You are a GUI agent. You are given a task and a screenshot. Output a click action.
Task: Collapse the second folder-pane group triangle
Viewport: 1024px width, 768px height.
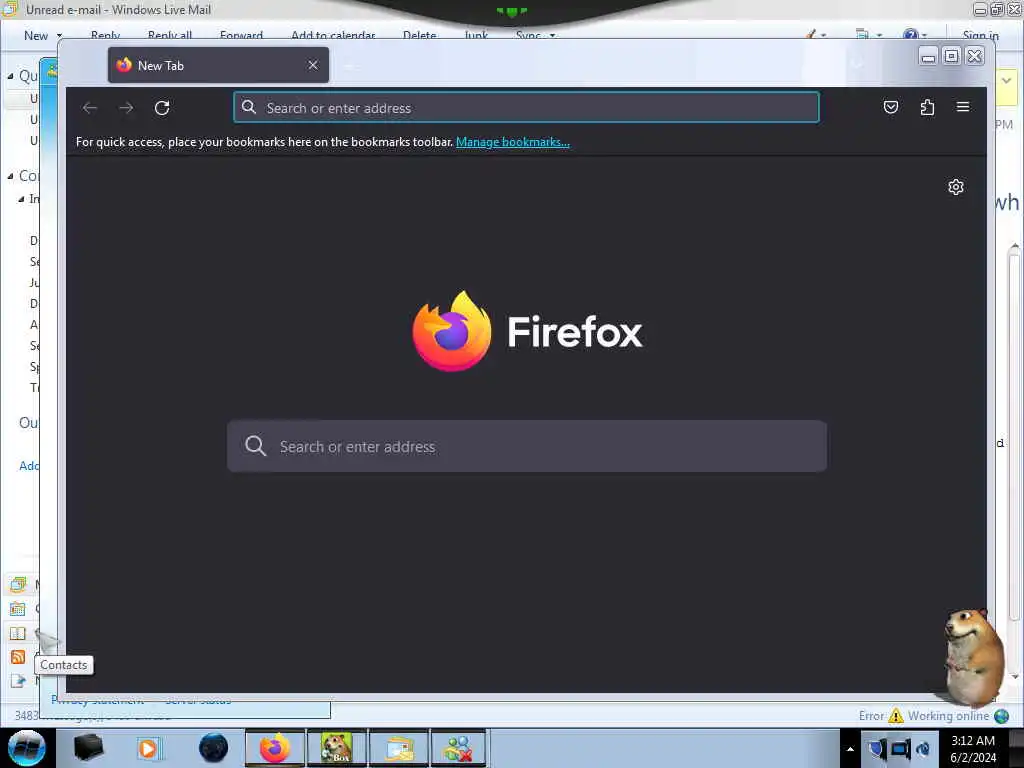tap(10, 176)
